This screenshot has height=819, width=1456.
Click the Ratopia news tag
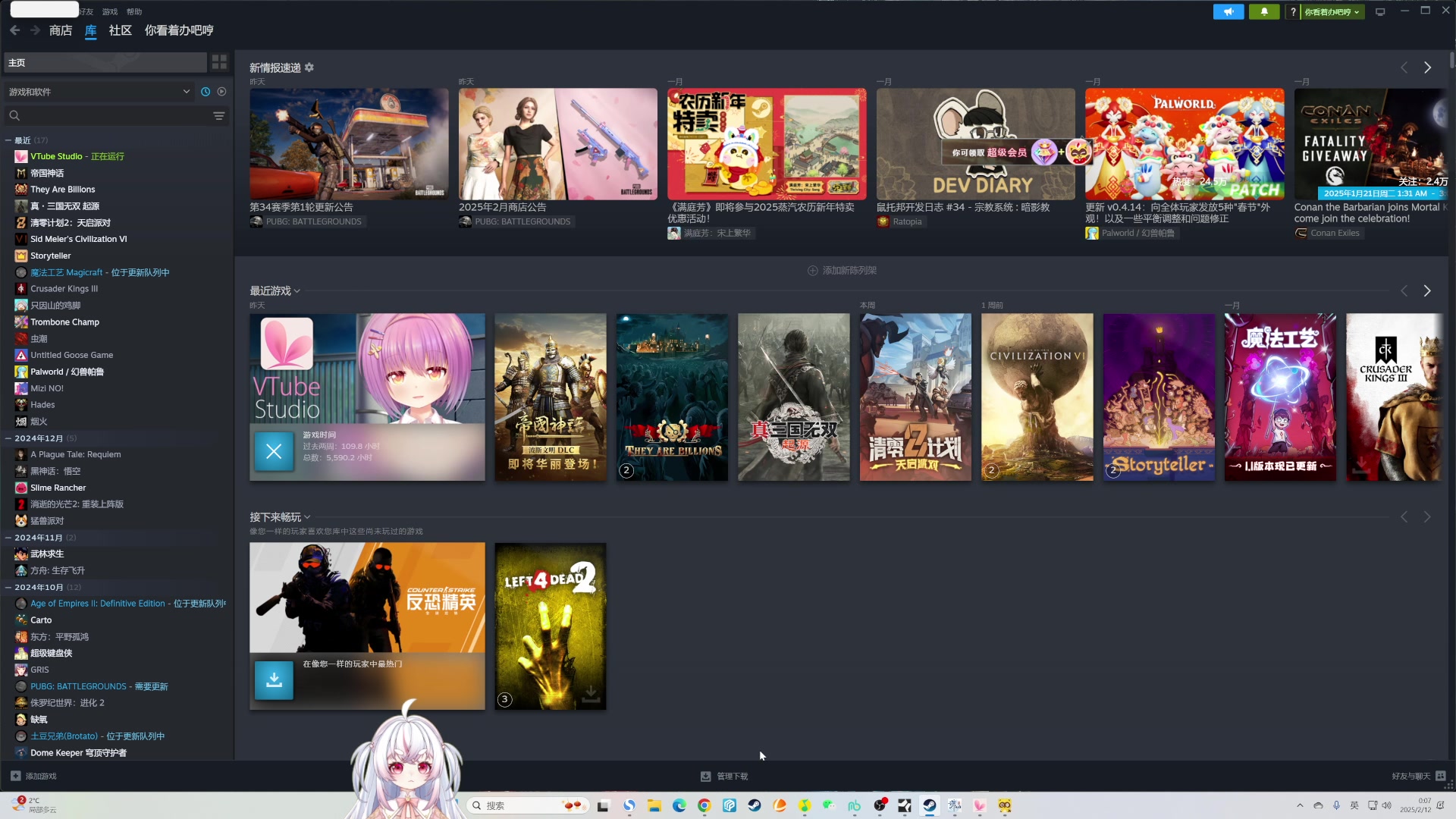pyautogui.click(x=900, y=221)
